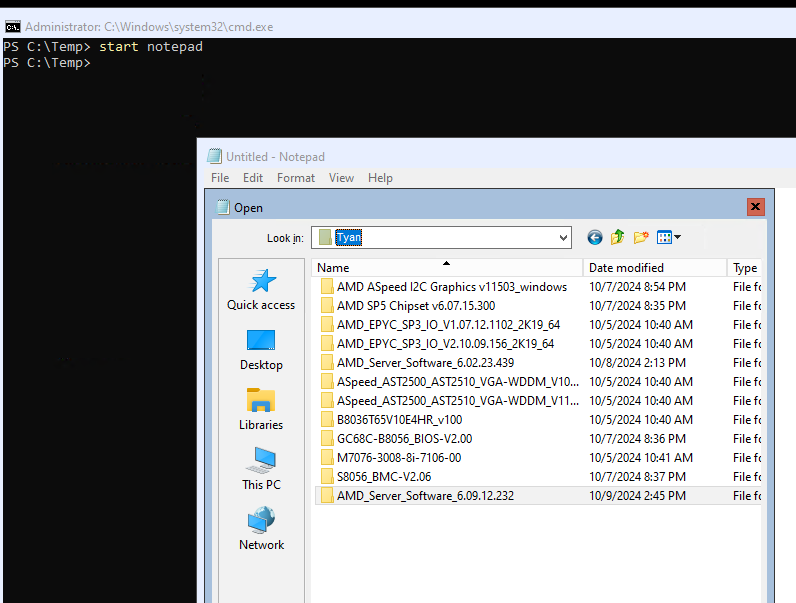This screenshot has height=603, width=796.
Task: Select This PC in places bar
Action: point(261,469)
